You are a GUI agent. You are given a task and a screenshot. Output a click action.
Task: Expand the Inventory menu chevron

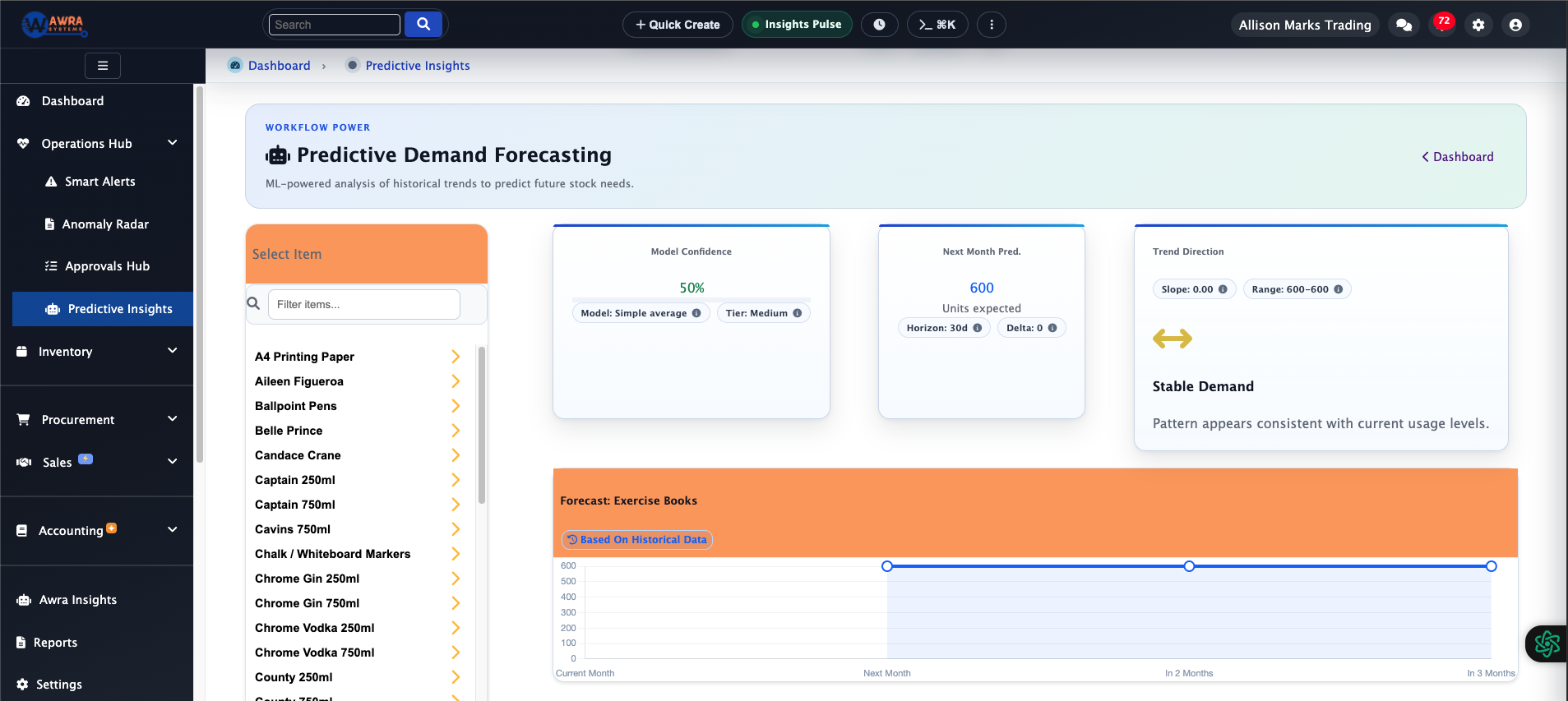(173, 351)
